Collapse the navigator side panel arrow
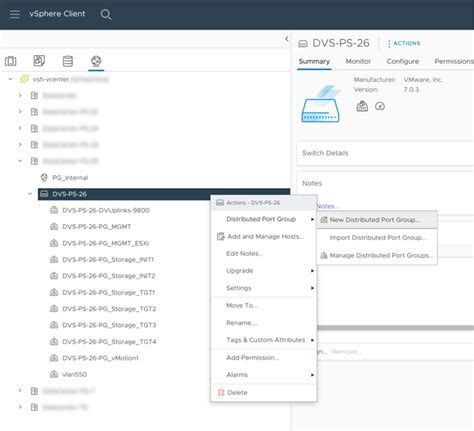 click(287, 39)
